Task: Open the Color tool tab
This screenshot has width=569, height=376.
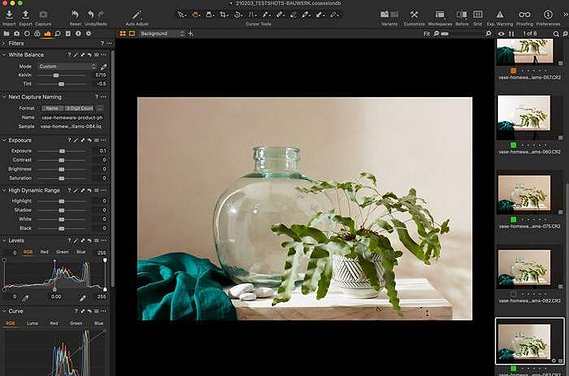Action: pyautogui.click(x=37, y=33)
